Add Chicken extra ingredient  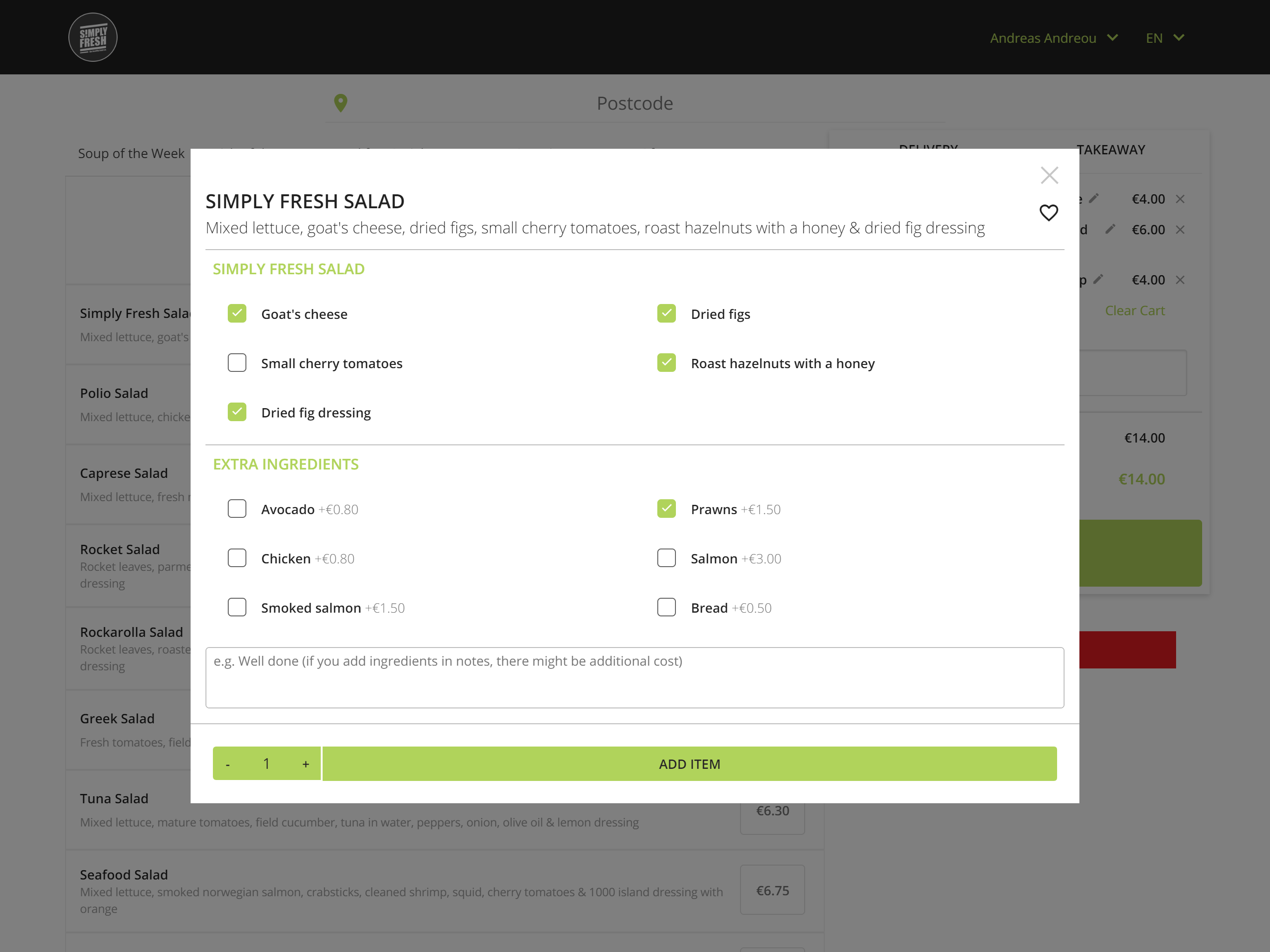point(237,558)
